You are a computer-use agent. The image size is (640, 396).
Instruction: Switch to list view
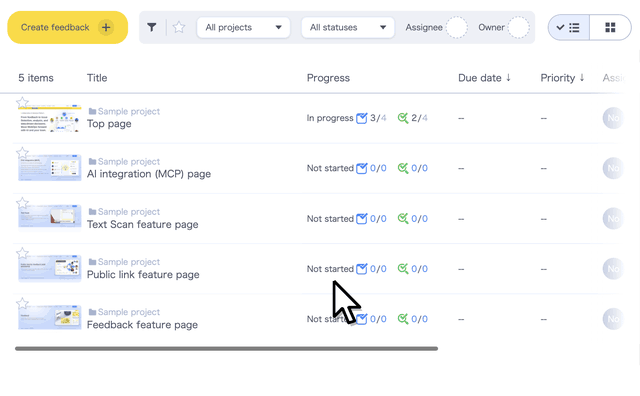(569, 27)
